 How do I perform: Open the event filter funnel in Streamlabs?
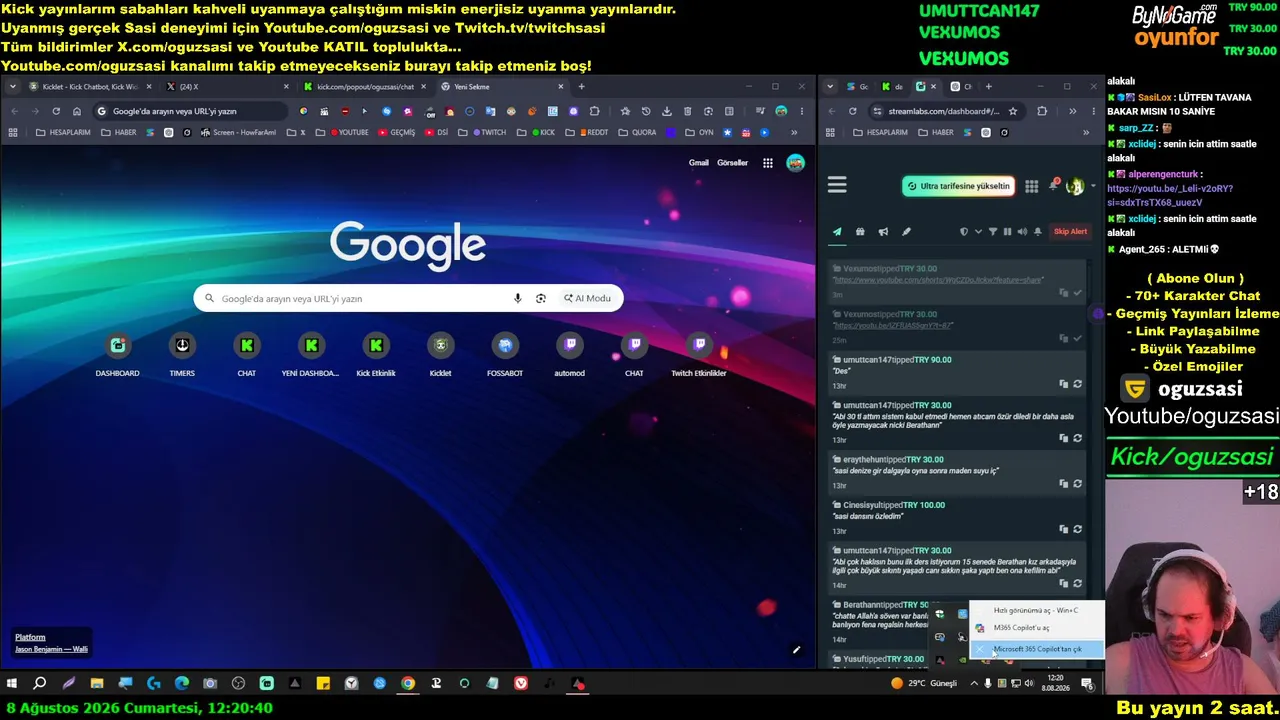tap(993, 232)
